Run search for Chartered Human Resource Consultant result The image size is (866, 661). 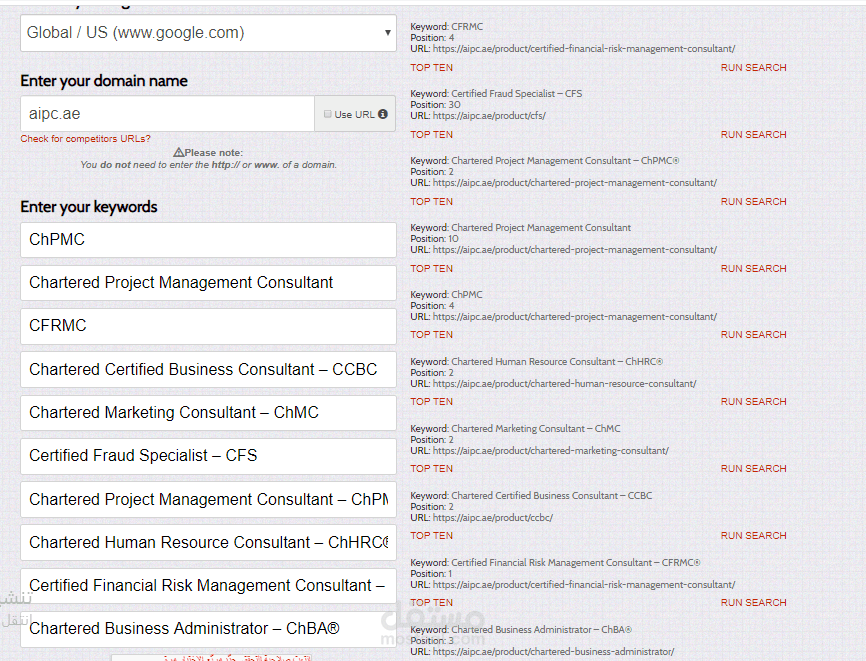click(753, 401)
